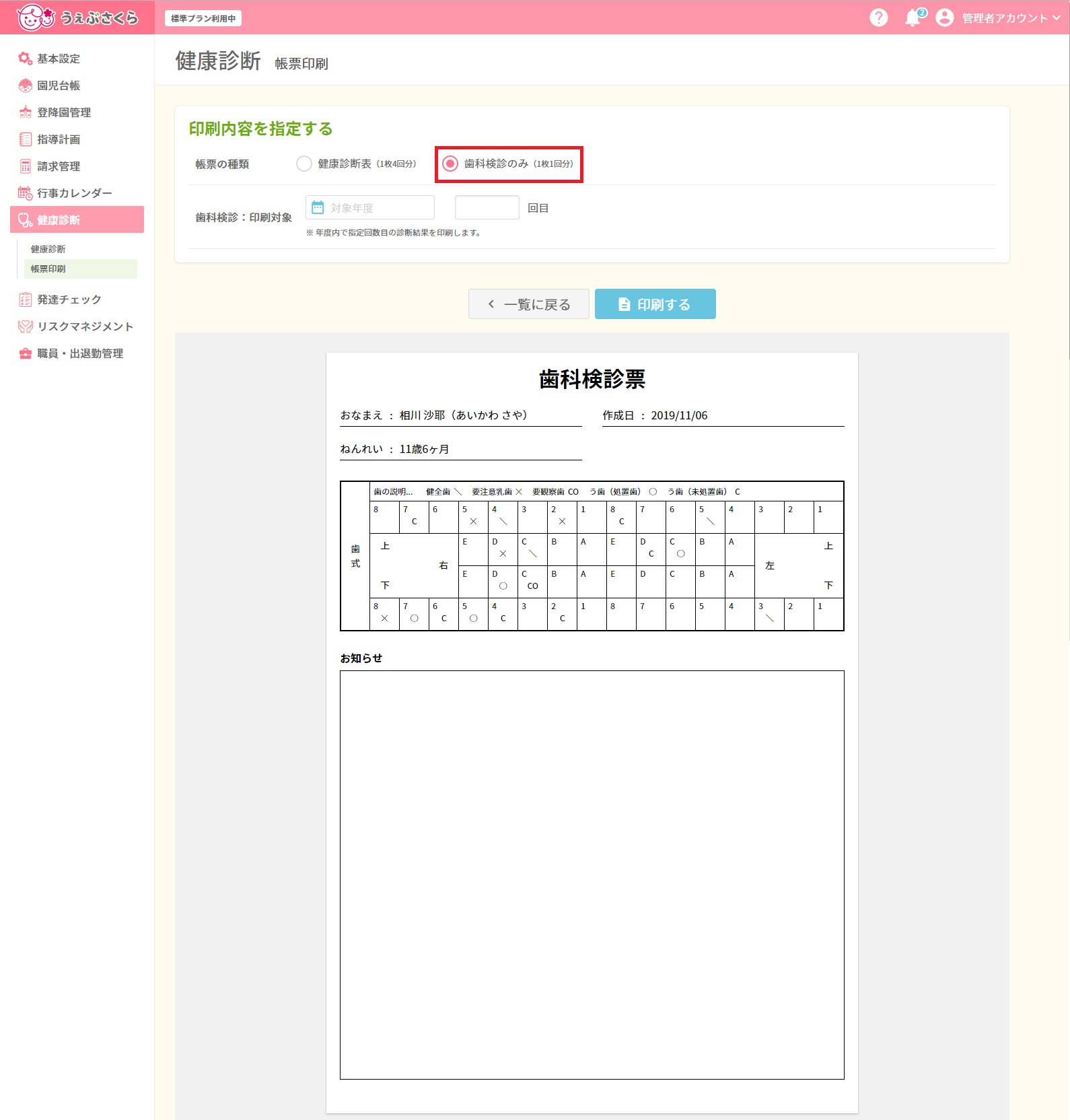1070x1120 pixels.
Task: Click the リスクマネジメント shield icon
Action: tap(26, 326)
